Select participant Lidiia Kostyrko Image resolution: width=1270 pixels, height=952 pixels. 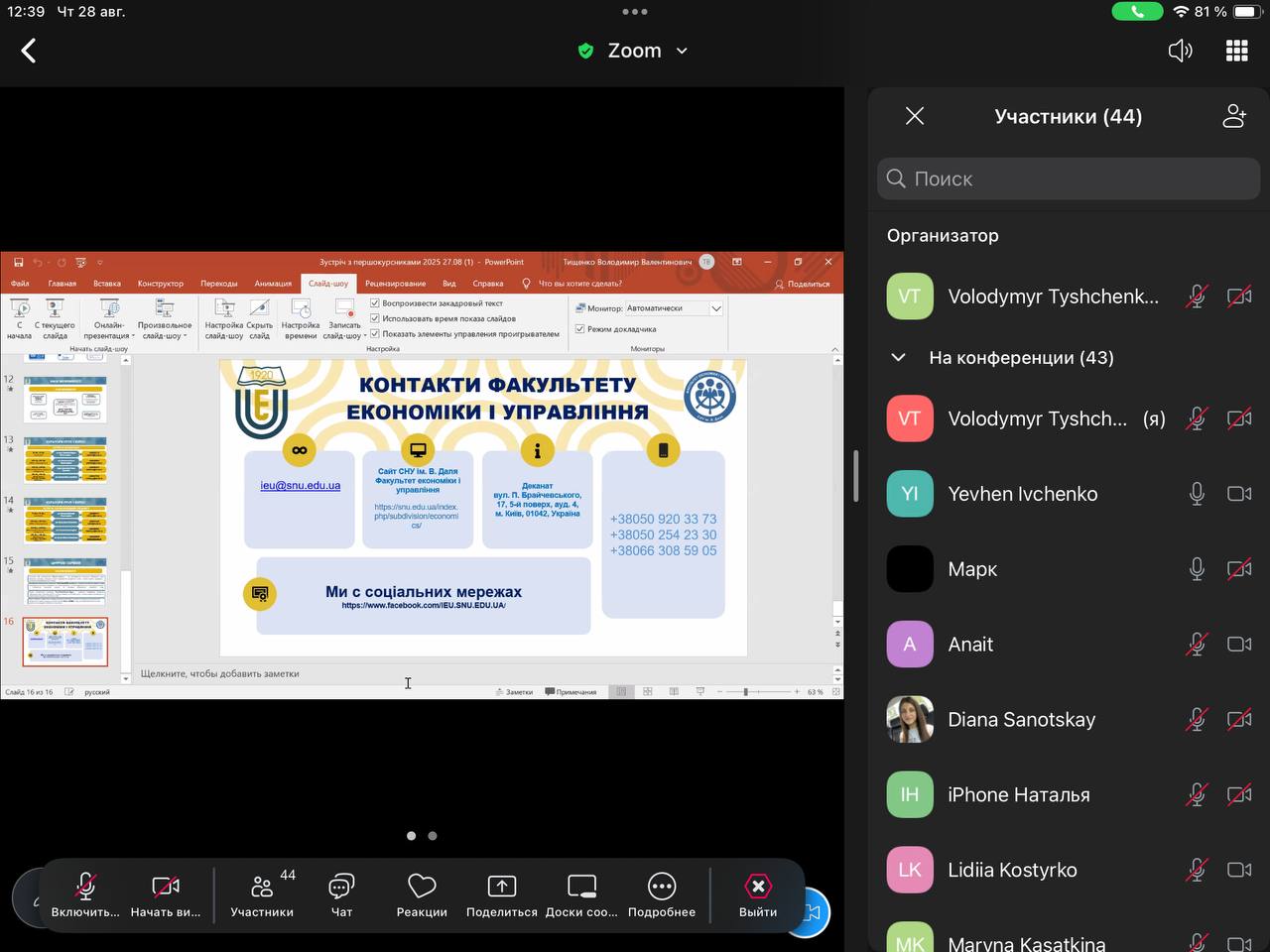(x=1069, y=870)
